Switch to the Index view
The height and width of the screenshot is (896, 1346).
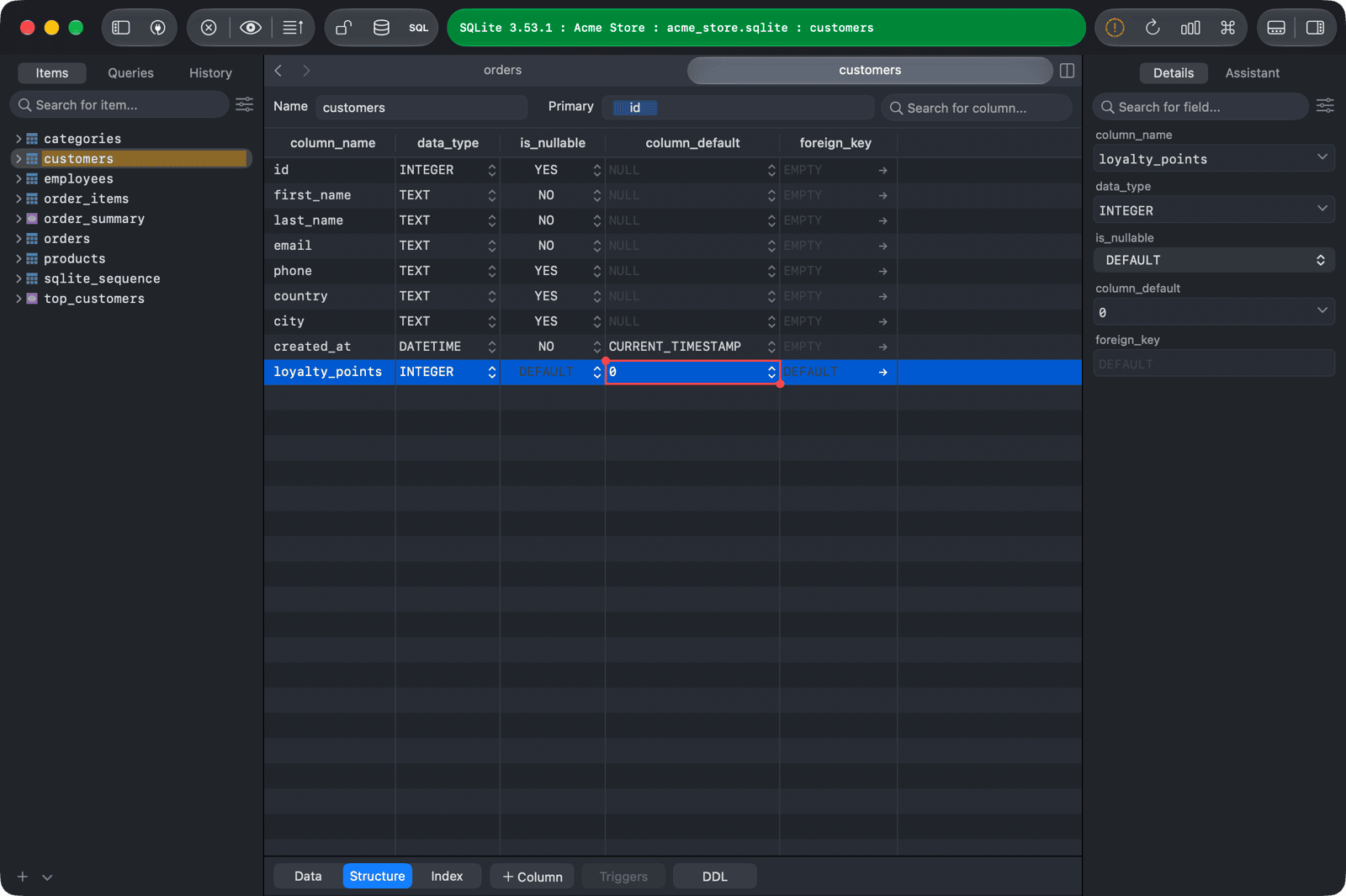(447, 876)
